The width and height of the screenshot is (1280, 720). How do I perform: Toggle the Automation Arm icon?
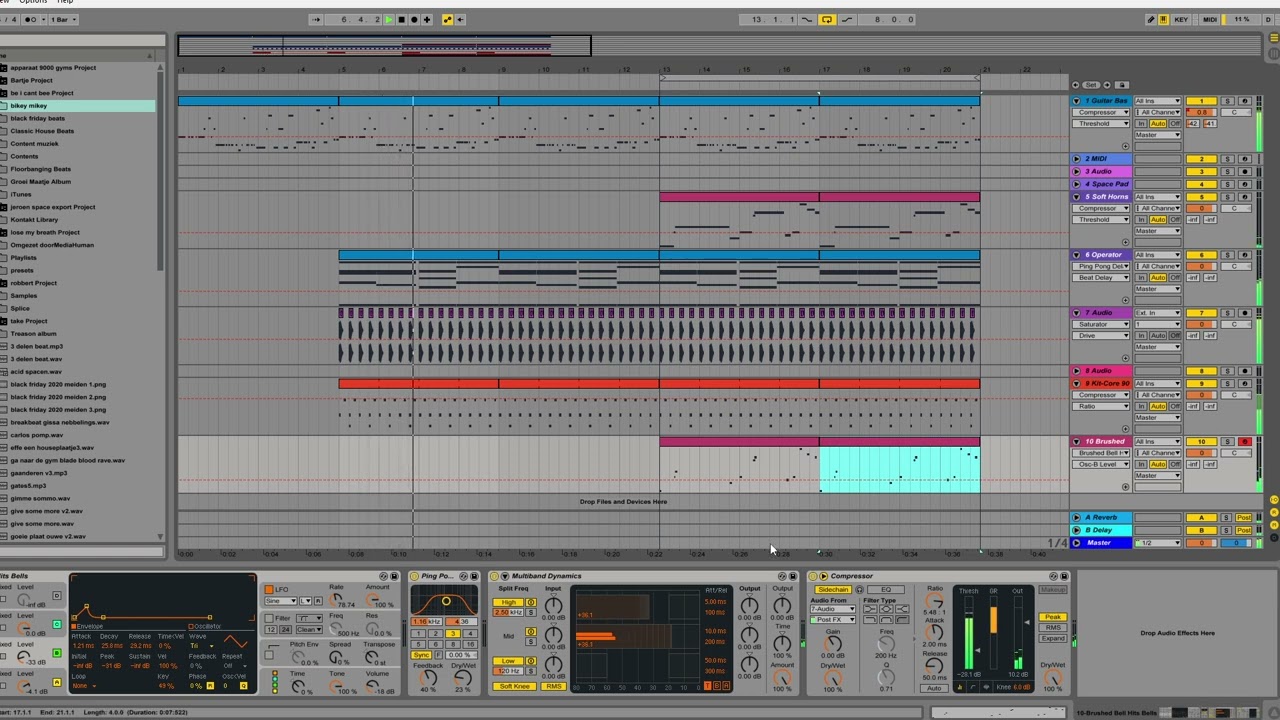pyautogui.click(x=447, y=19)
